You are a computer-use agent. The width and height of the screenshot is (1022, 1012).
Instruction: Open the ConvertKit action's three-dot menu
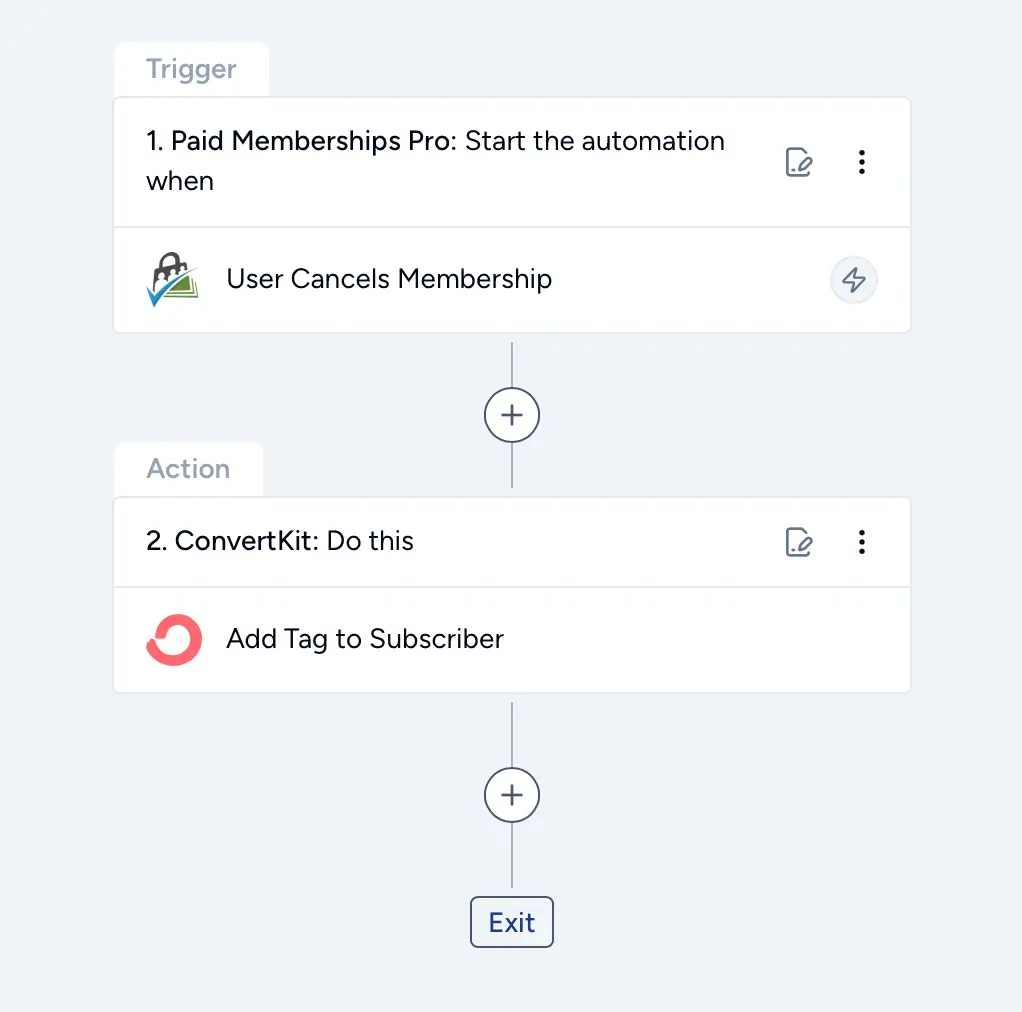(x=862, y=542)
